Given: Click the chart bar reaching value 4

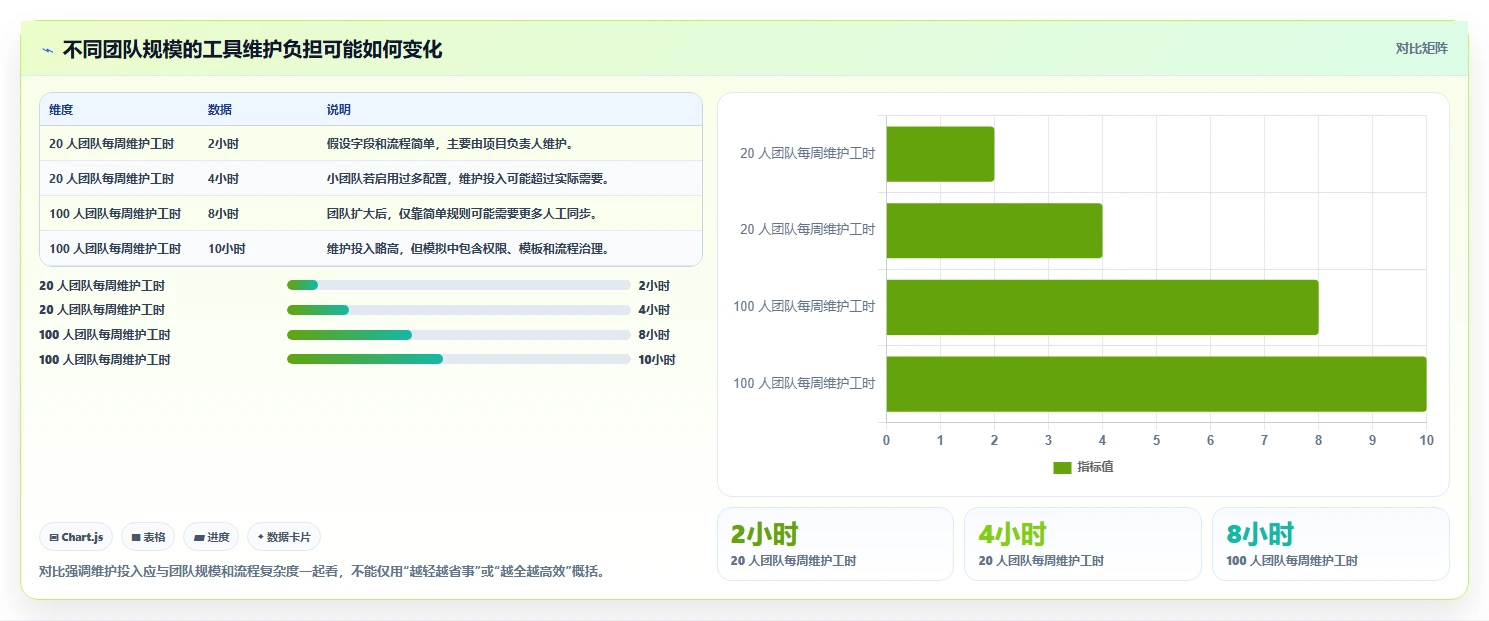Looking at the screenshot, I should [994, 231].
